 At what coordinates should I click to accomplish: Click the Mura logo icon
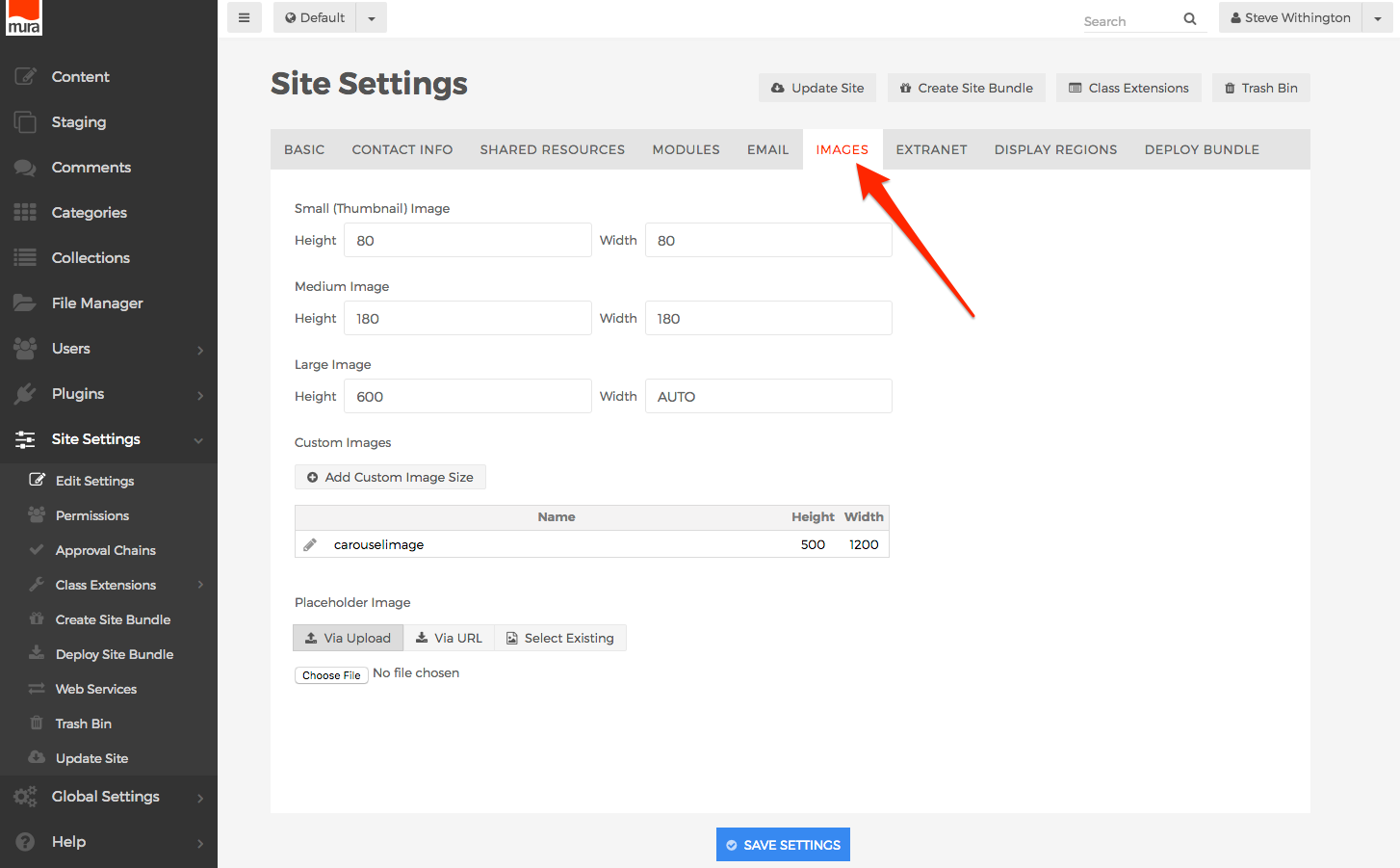pyautogui.click(x=23, y=17)
